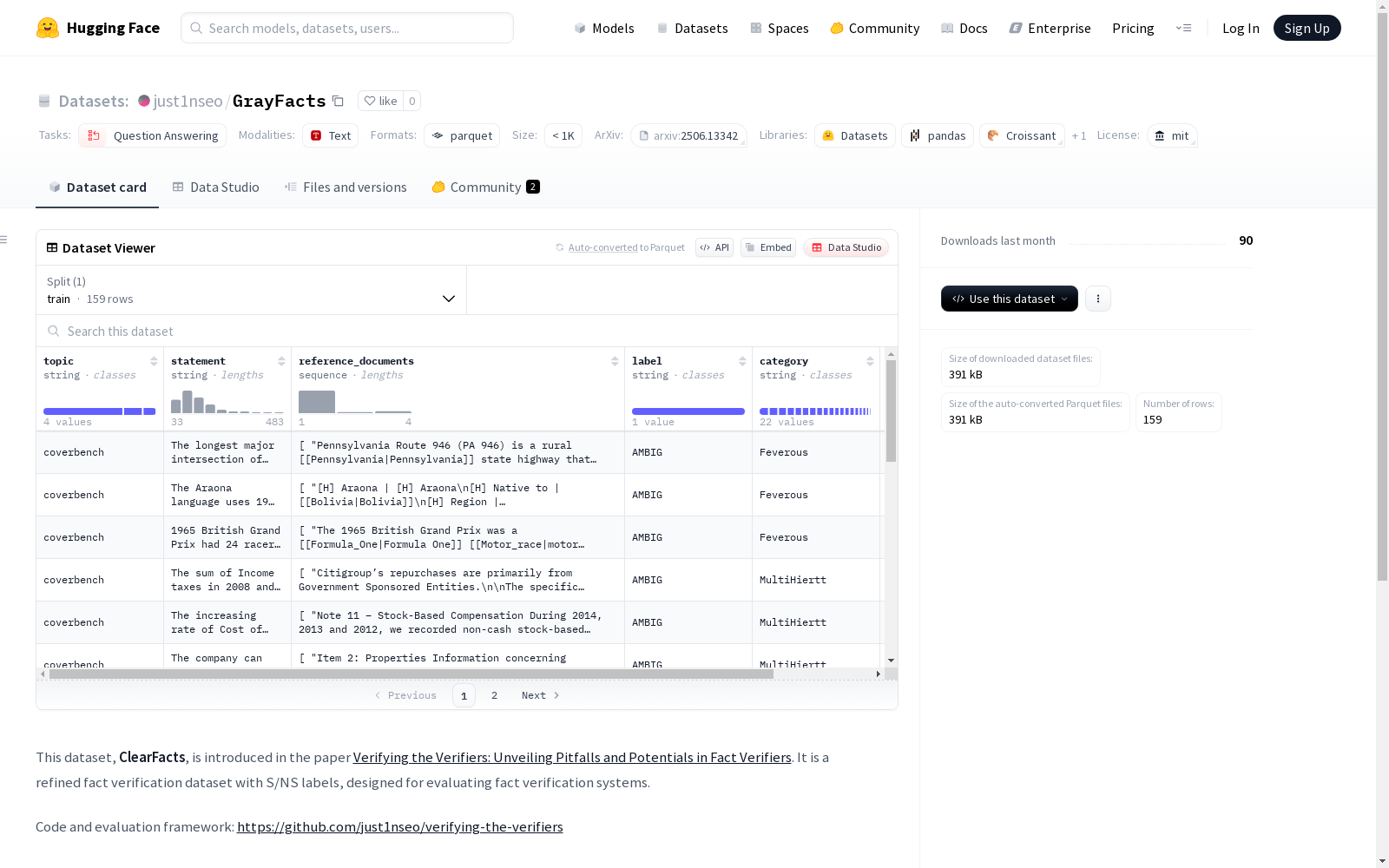The width and height of the screenshot is (1389, 868).
Task: Go to Pricing
Action: pos(1133,28)
